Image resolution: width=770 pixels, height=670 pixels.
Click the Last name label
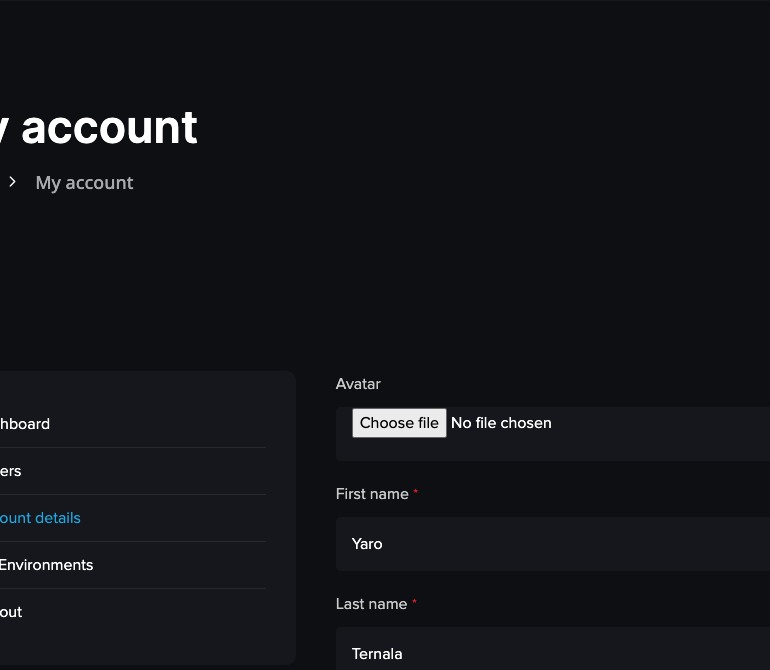pyautogui.click(x=371, y=604)
